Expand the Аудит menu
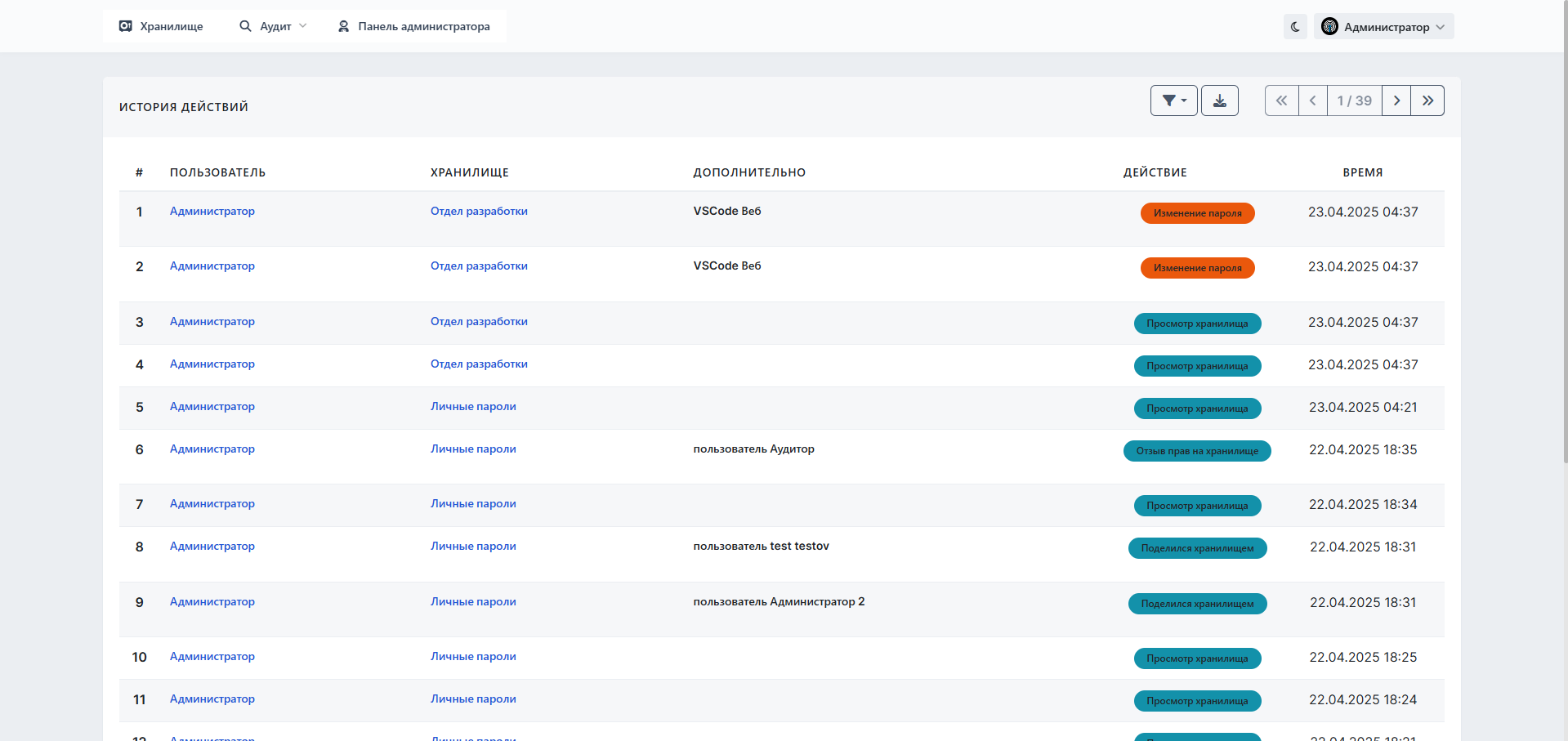 (273, 26)
